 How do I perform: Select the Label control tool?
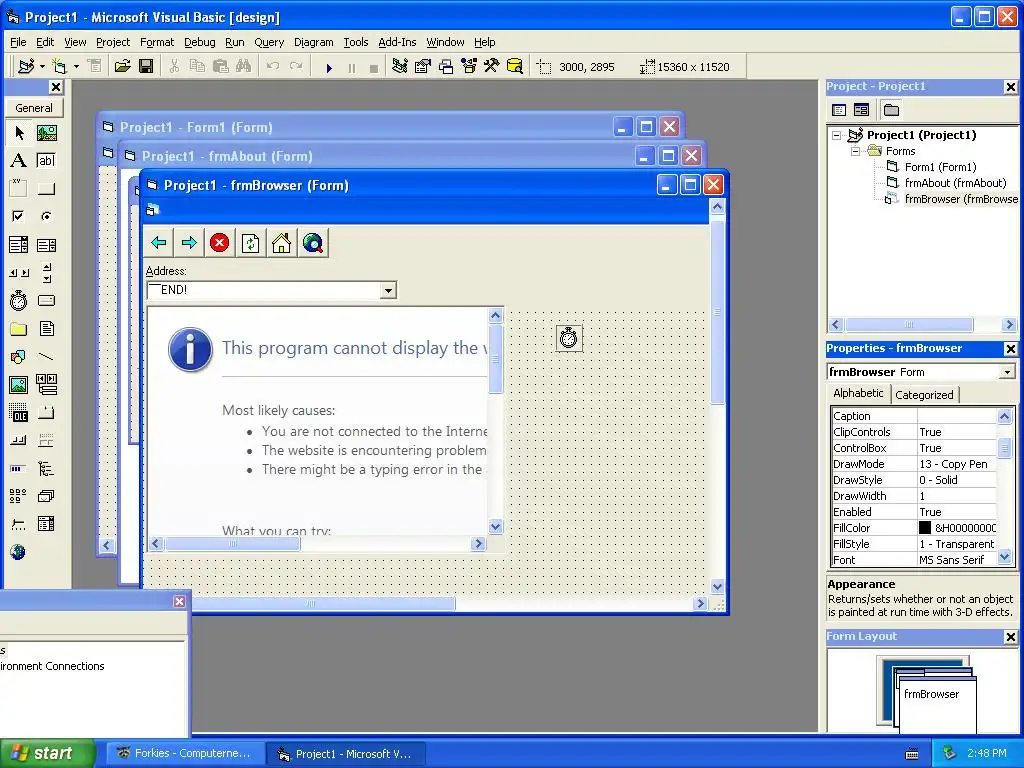[x=19, y=161]
